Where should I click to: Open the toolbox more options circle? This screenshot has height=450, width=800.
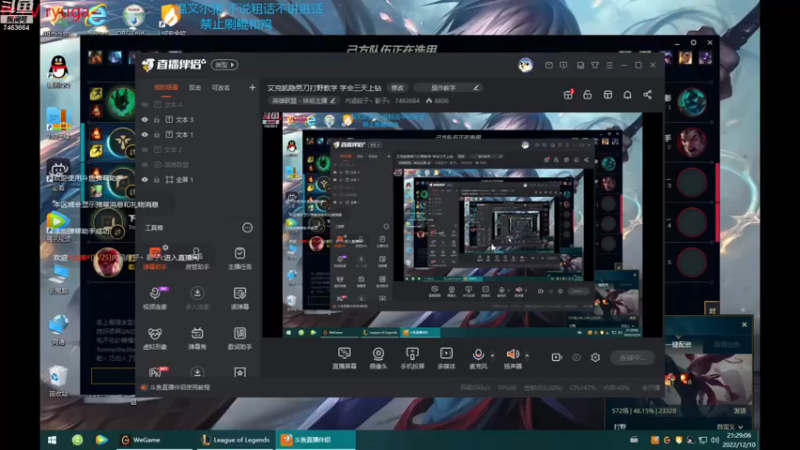[247, 228]
